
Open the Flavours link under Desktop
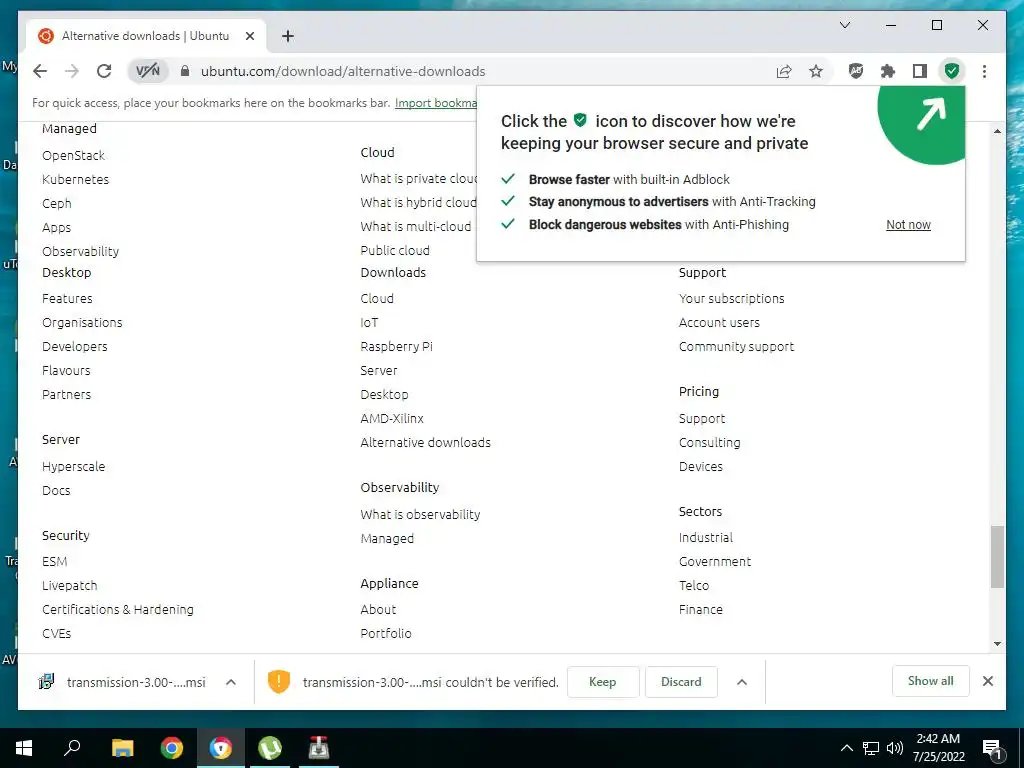tap(66, 371)
